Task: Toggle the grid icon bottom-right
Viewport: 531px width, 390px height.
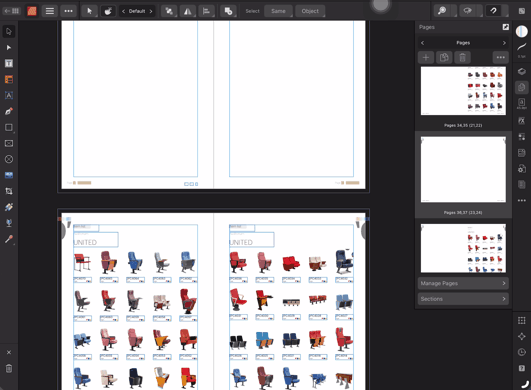Action: coord(522,320)
